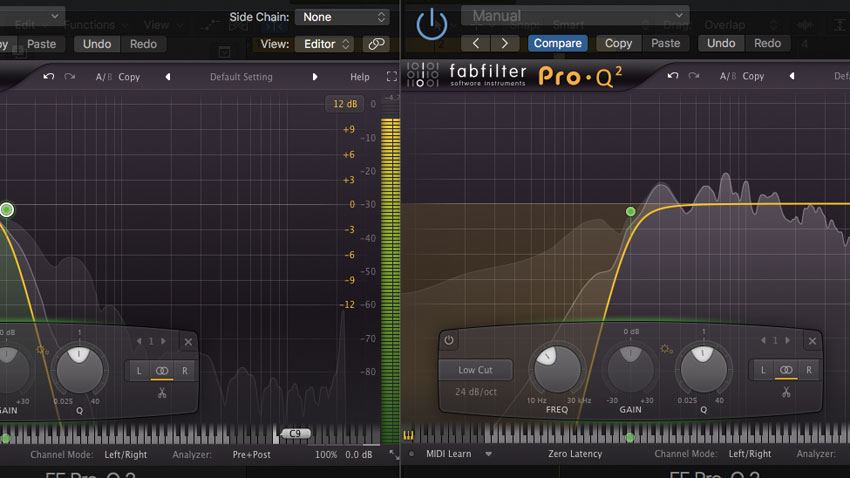Click the GAIN knob in right band panel
This screenshot has height=478, width=850.
coord(630,369)
